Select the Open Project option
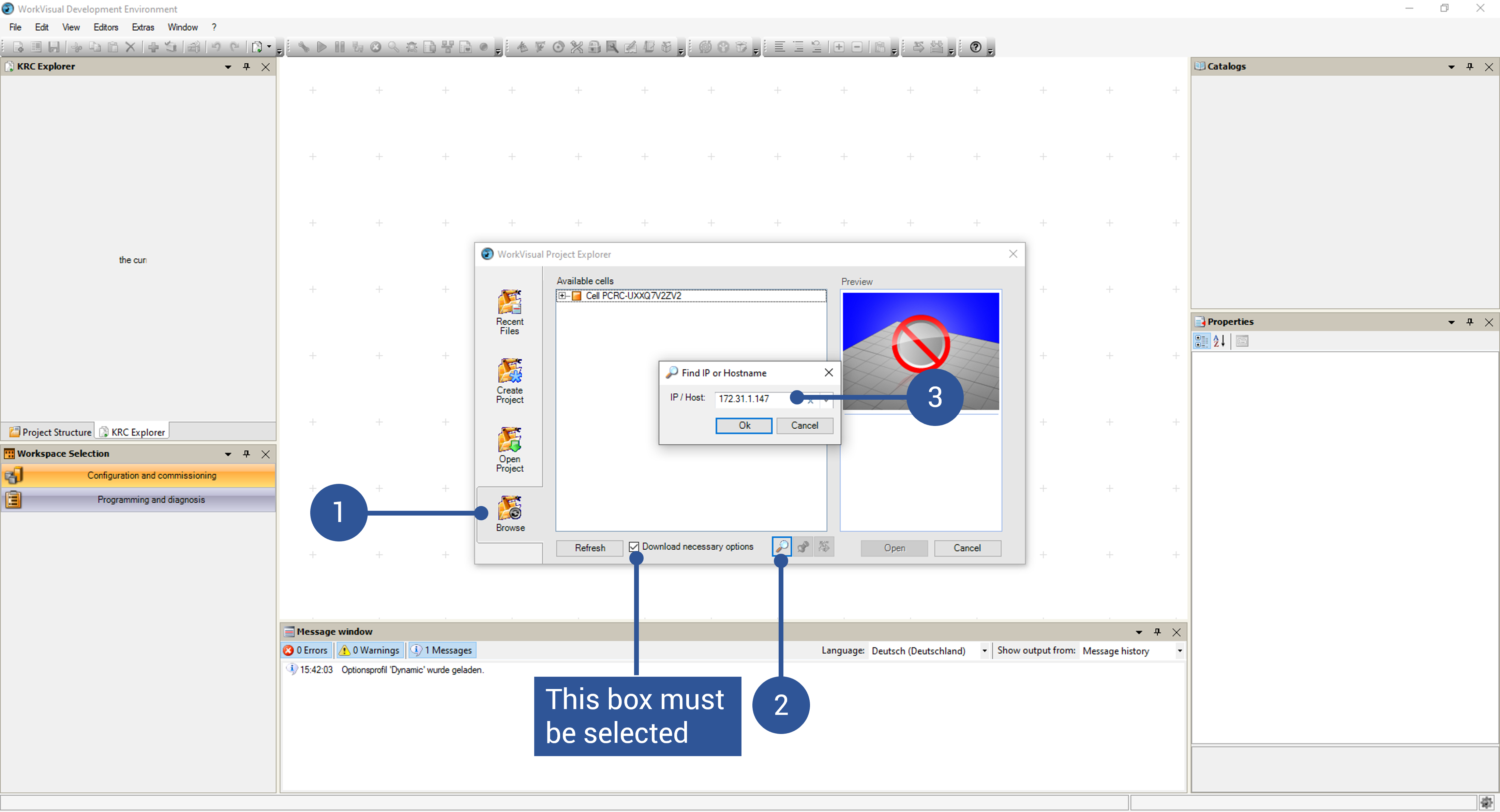This screenshot has width=1500, height=812. tap(509, 449)
